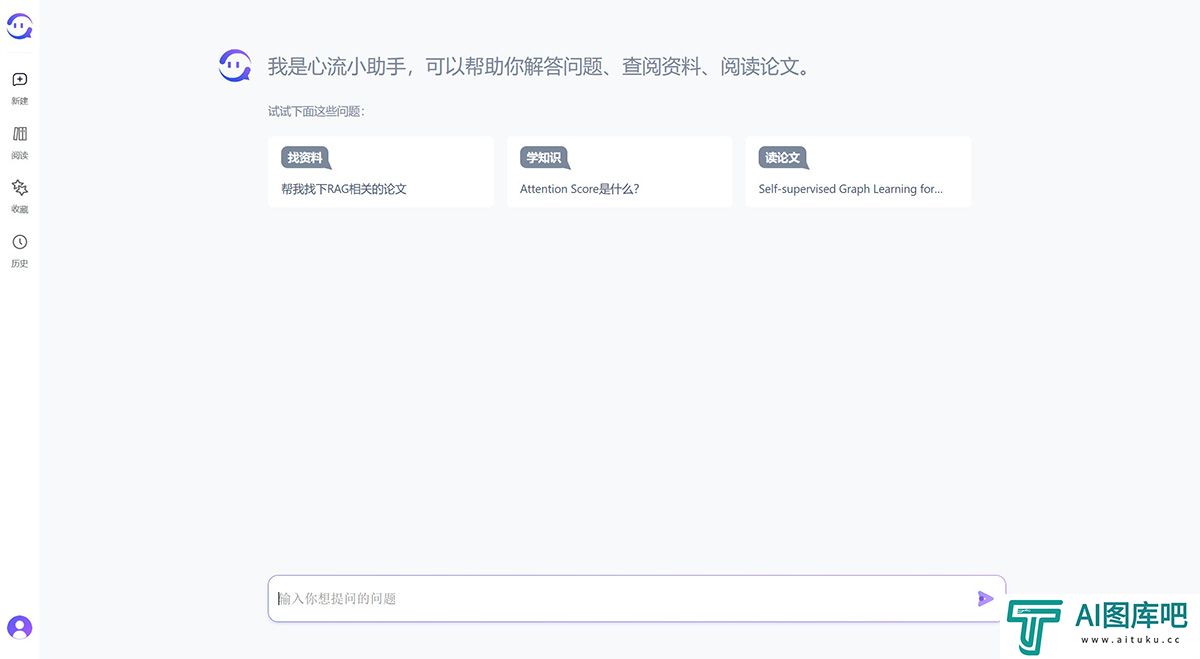The width and height of the screenshot is (1200, 659).
Task: Select the 帮我找下RAG相关的论文 suggestion card
Action: coord(381,172)
